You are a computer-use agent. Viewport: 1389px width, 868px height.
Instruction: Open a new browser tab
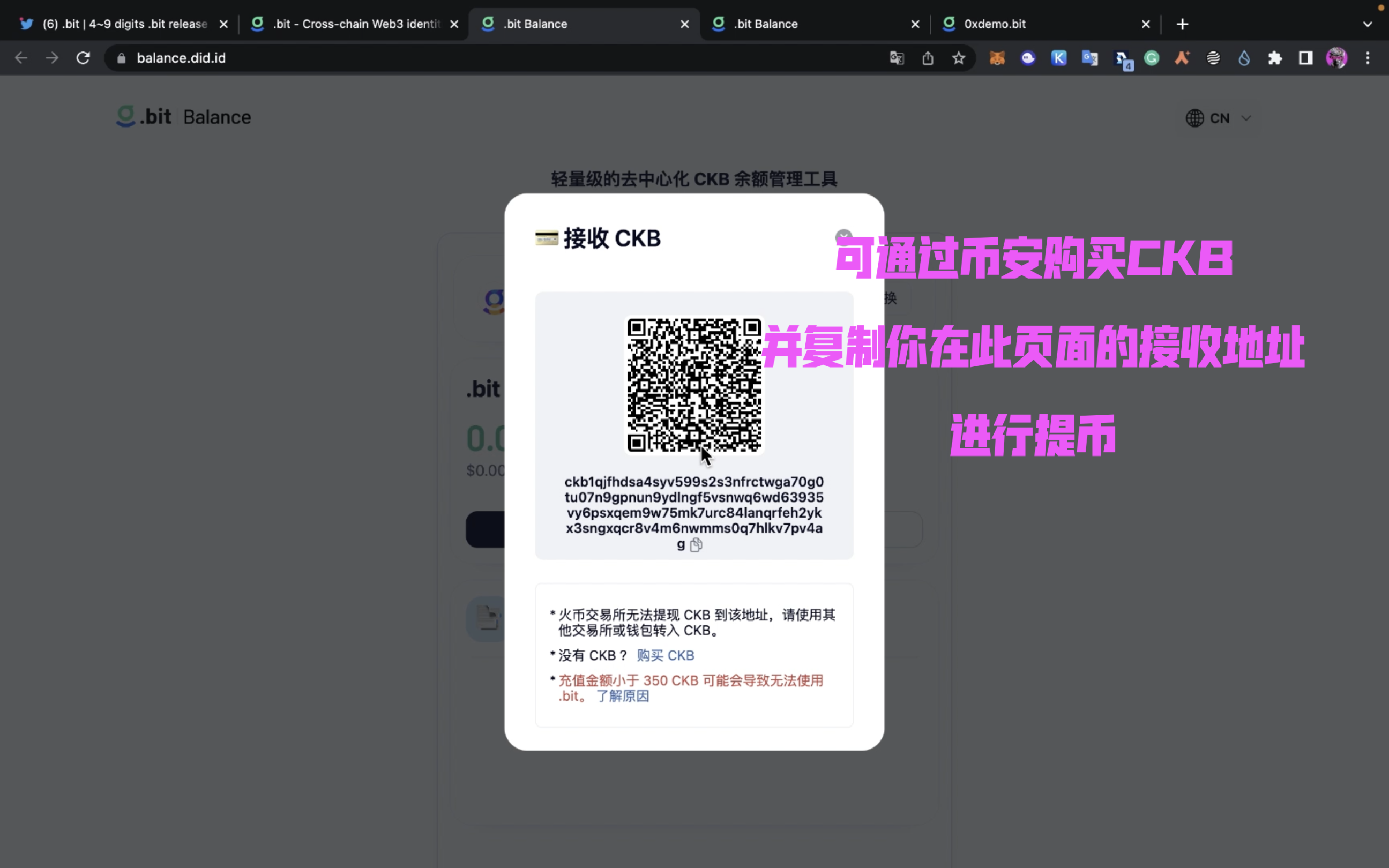[x=1182, y=24]
